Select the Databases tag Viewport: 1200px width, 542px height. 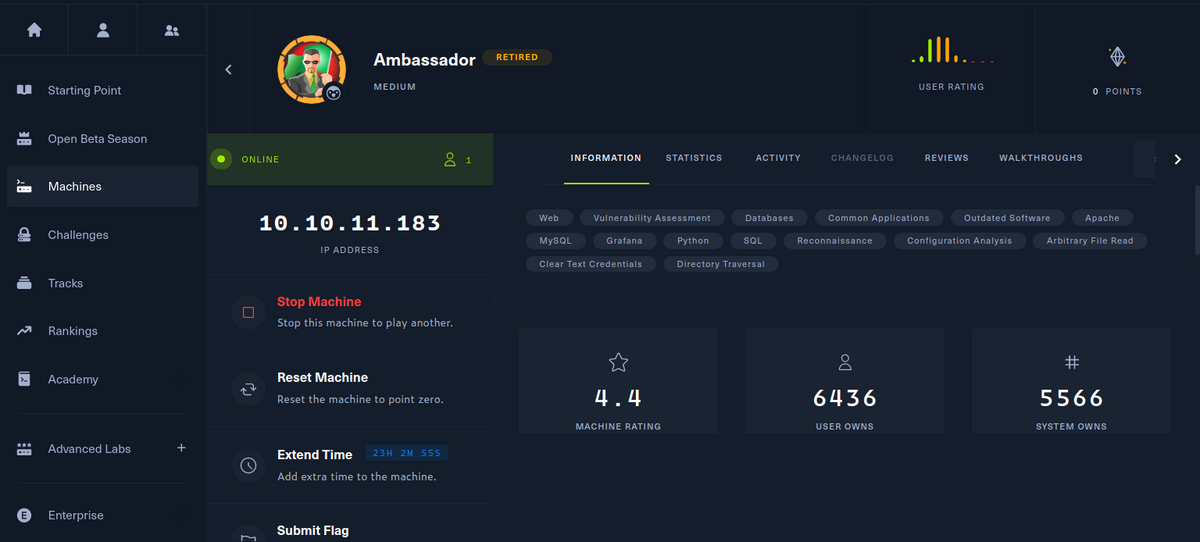point(769,217)
